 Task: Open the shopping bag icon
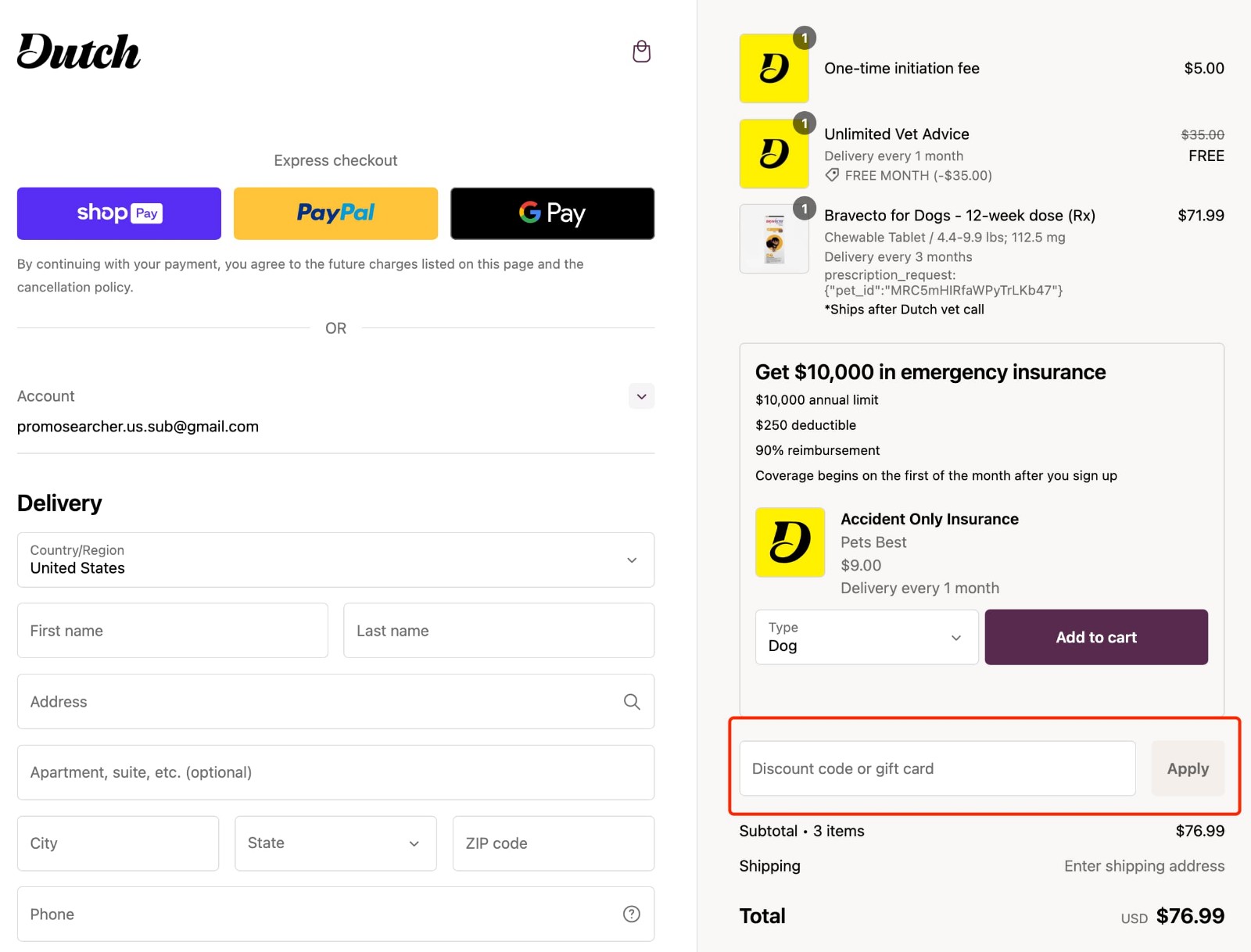pyautogui.click(x=641, y=51)
